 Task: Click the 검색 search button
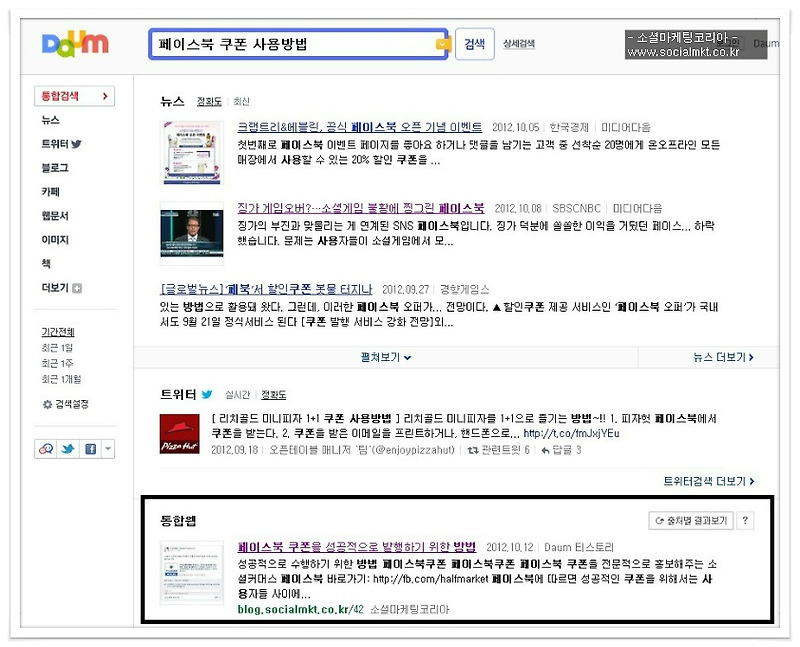[474, 44]
